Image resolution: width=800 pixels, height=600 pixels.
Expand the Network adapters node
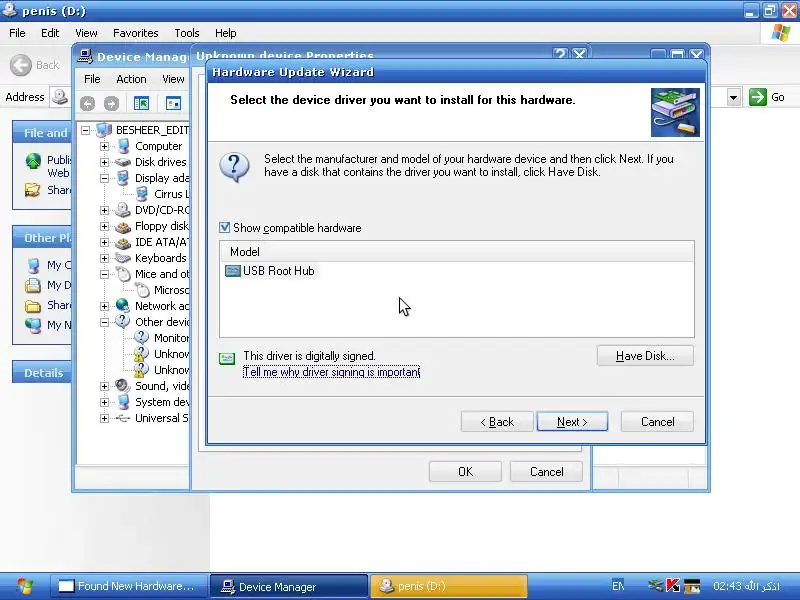tap(105, 306)
